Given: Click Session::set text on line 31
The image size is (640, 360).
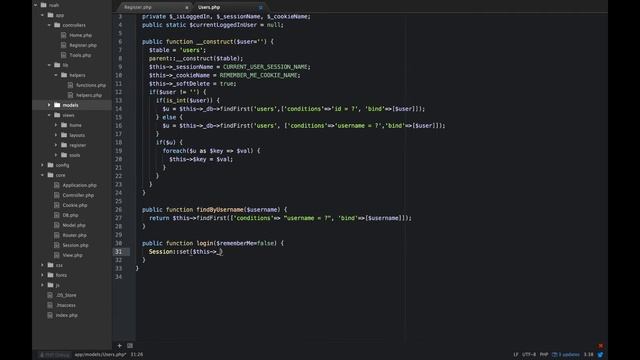Looking at the screenshot, I should pos(169,252).
